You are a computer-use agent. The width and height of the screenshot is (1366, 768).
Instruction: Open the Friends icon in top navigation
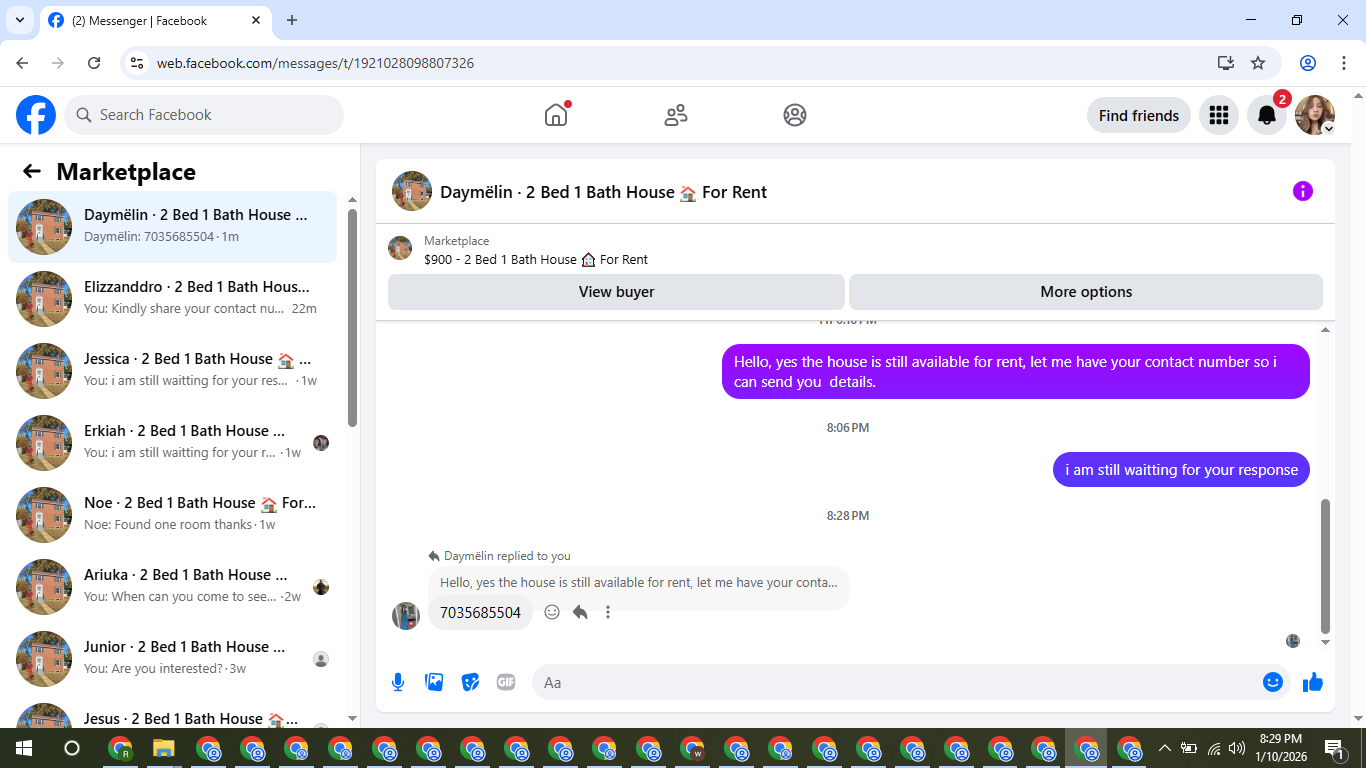pos(676,115)
